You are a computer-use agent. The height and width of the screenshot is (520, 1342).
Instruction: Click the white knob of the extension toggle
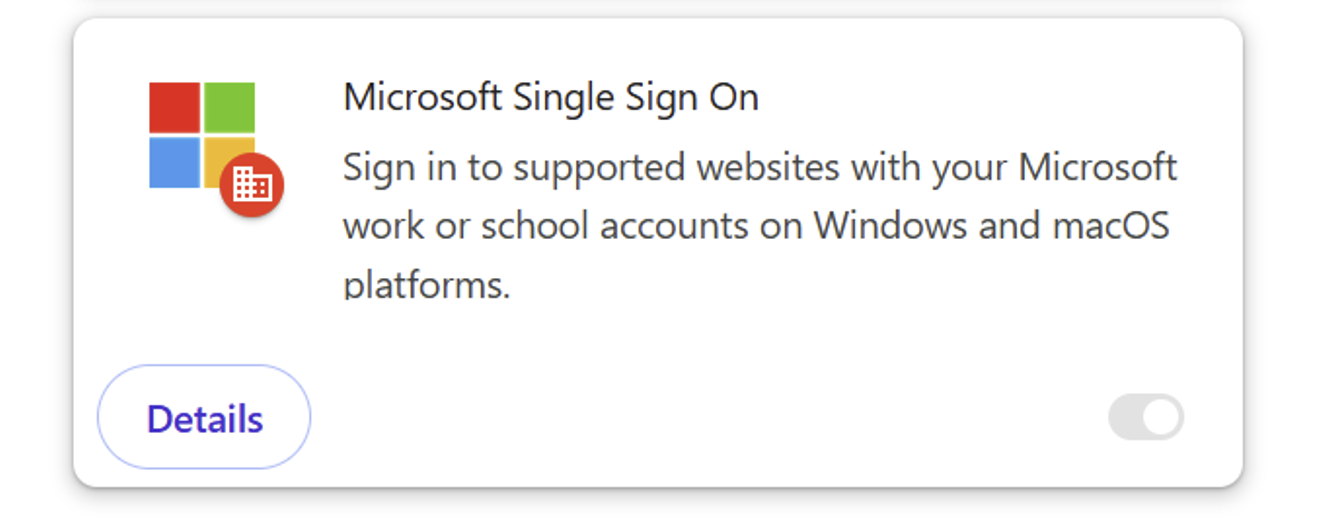coord(1161,417)
